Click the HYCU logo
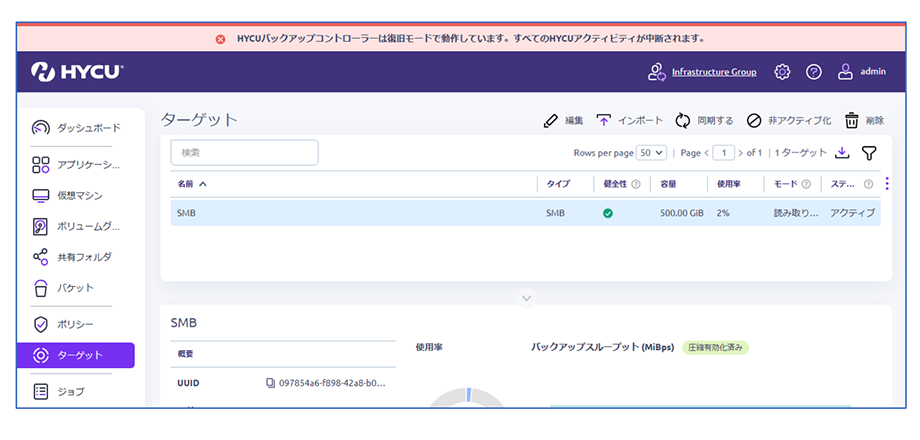 [77, 72]
